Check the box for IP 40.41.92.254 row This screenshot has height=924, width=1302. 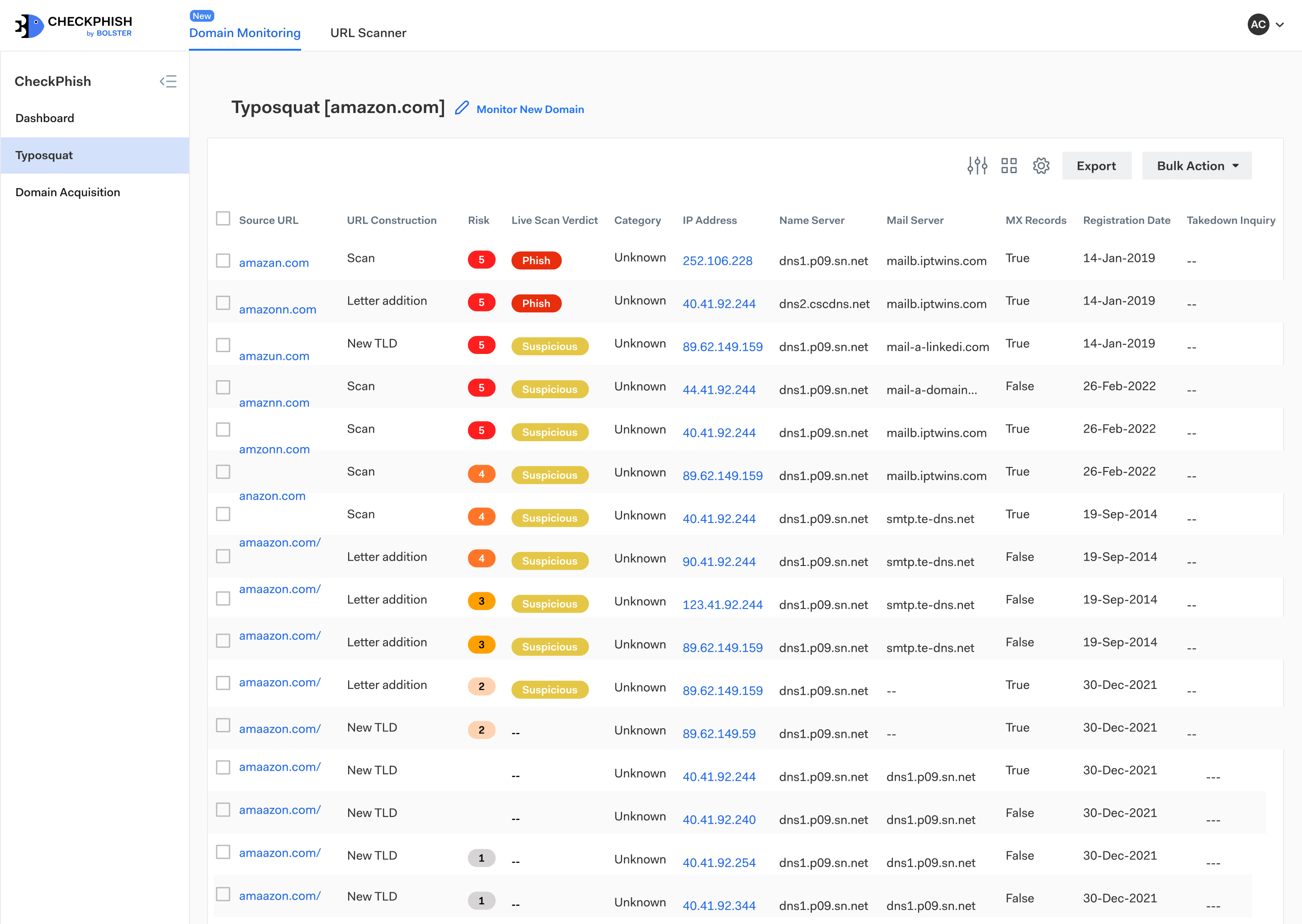point(223,852)
